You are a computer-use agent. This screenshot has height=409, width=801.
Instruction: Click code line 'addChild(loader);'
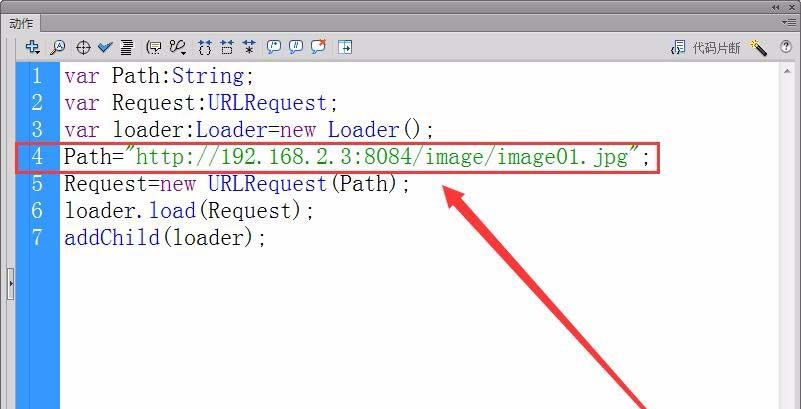(165, 238)
